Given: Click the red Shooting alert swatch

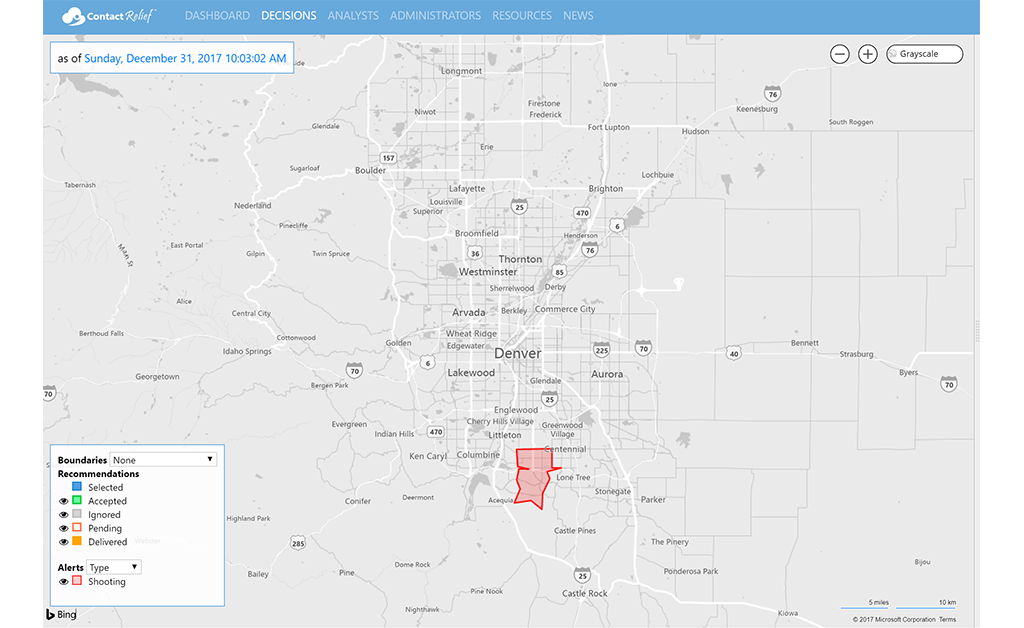Looking at the screenshot, I should [x=77, y=580].
